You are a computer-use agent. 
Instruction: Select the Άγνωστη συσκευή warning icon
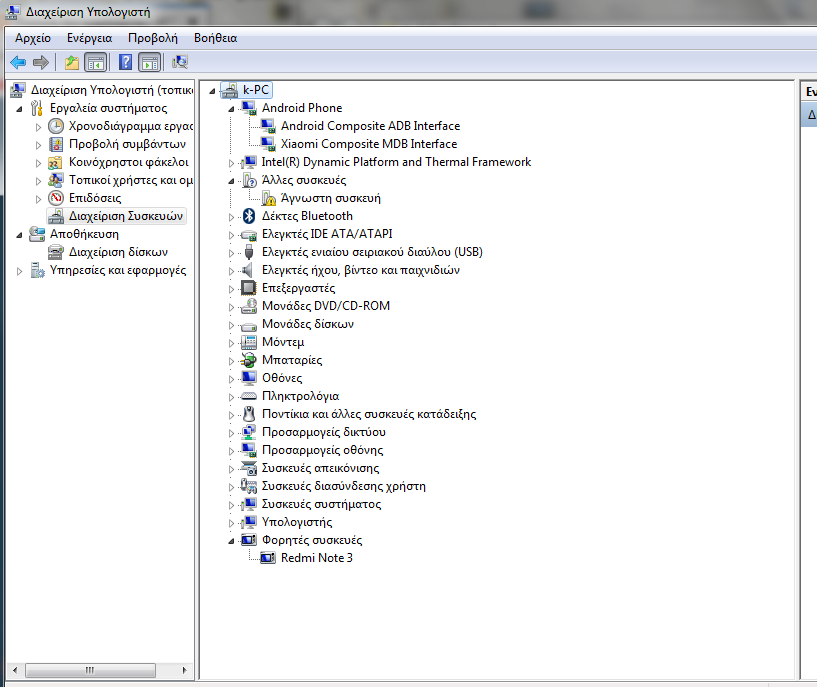point(268,198)
